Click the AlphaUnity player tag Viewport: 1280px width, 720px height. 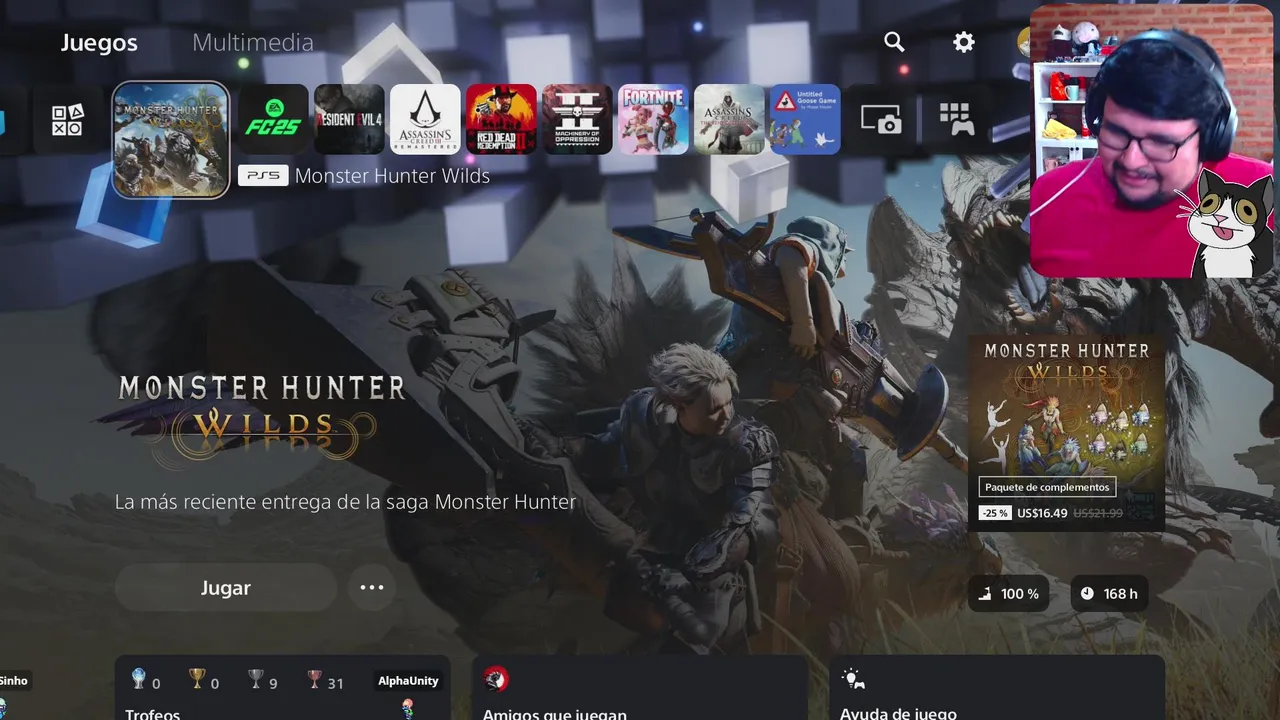pos(408,681)
